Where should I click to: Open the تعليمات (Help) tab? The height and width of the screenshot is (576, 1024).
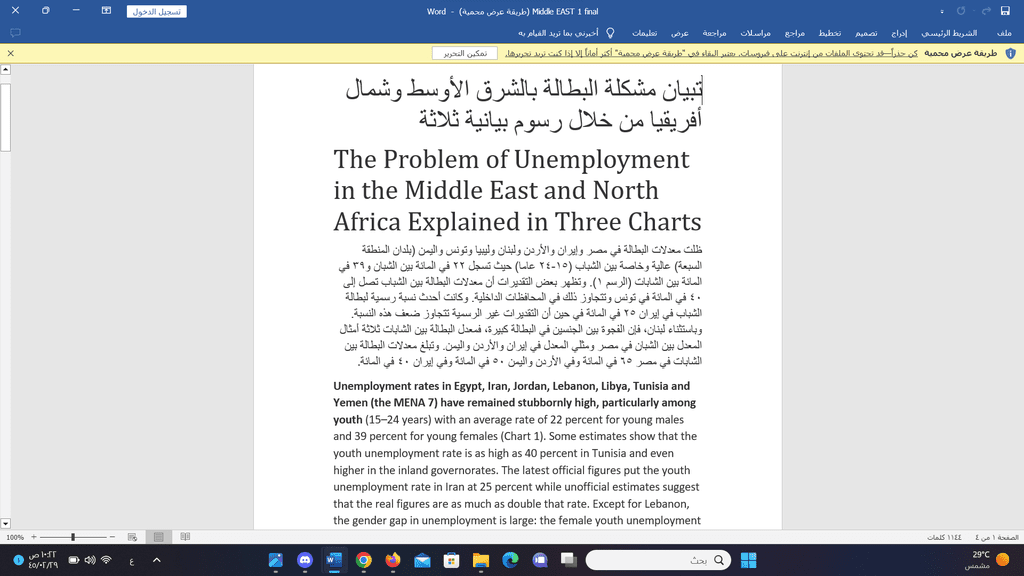click(x=644, y=33)
